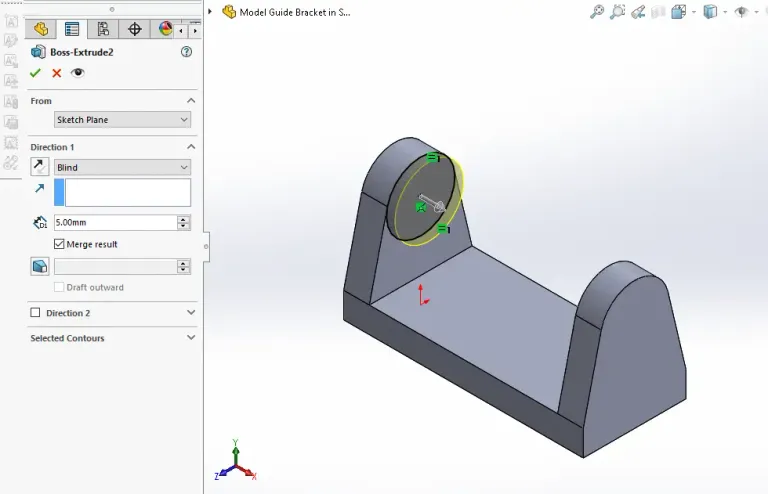The height and width of the screenshot is (494, 768).
Task: Open the Sketch Plane start condition dropdown
Action: pyautogui.click(x=122, y=120)
